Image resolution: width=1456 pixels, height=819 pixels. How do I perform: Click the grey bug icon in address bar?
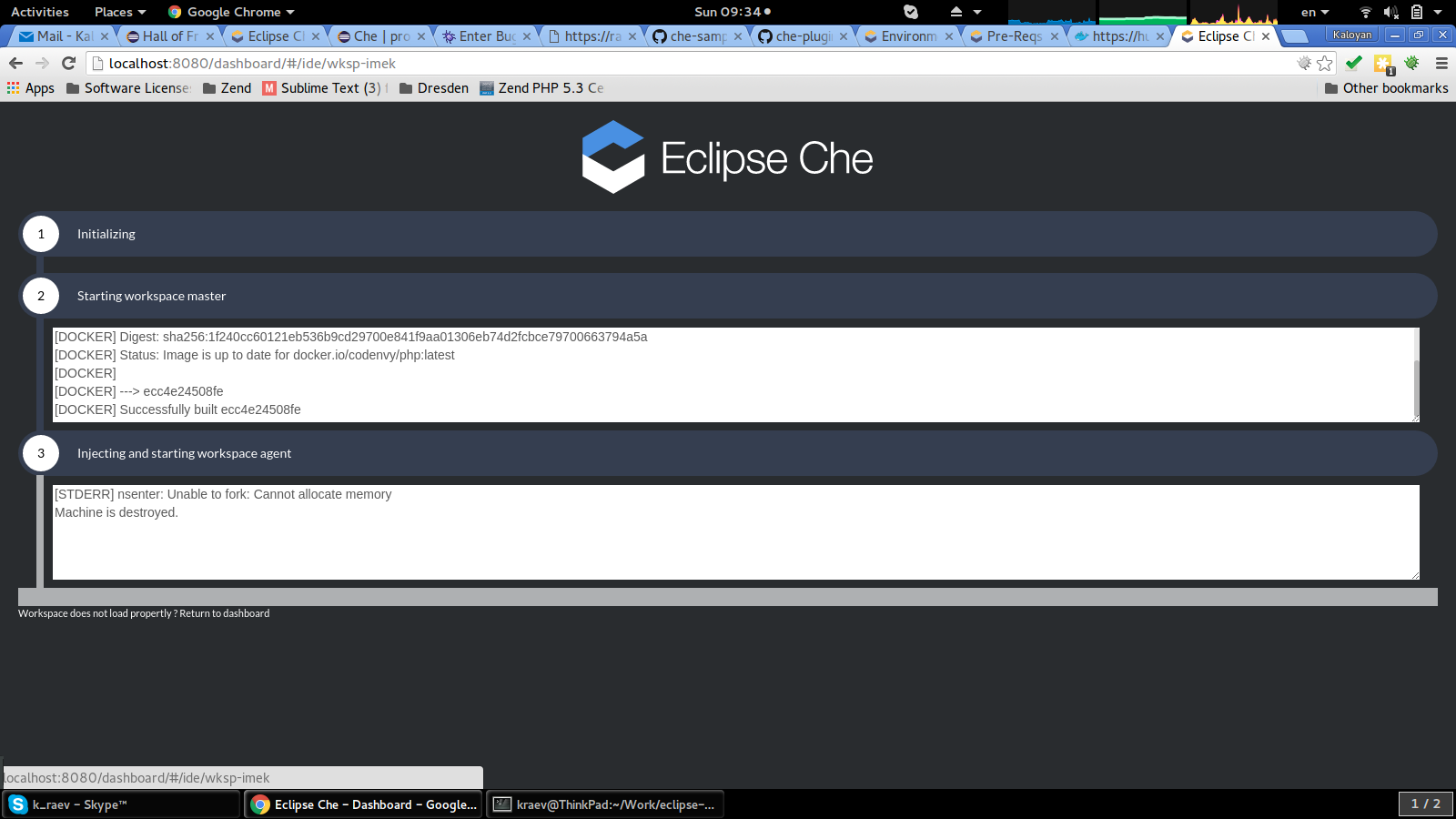point(1304,63)
